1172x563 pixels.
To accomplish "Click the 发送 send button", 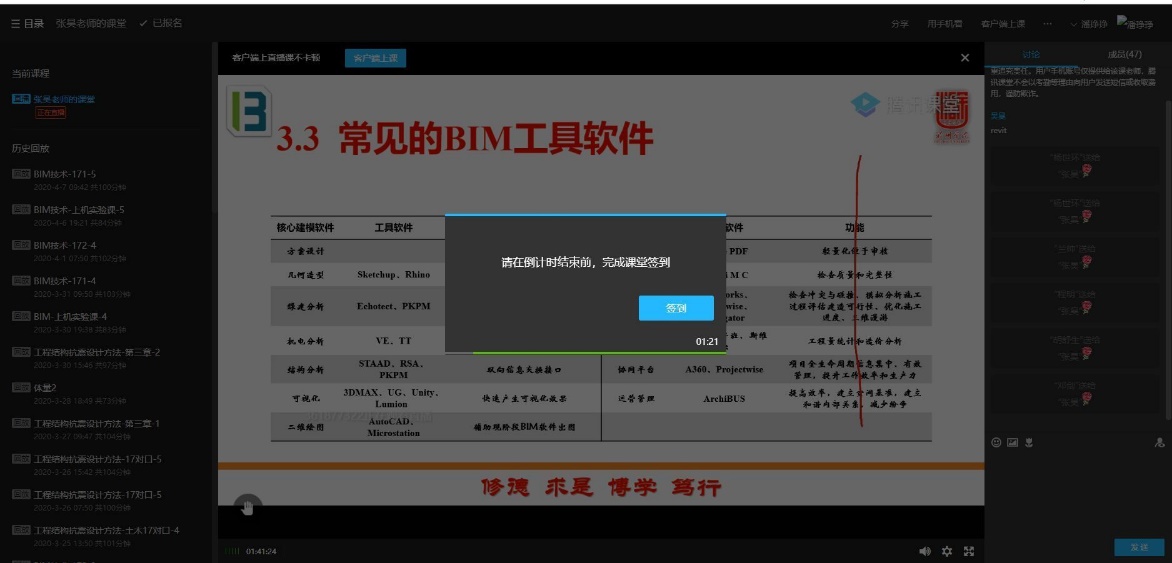I will coord(1139,548).
